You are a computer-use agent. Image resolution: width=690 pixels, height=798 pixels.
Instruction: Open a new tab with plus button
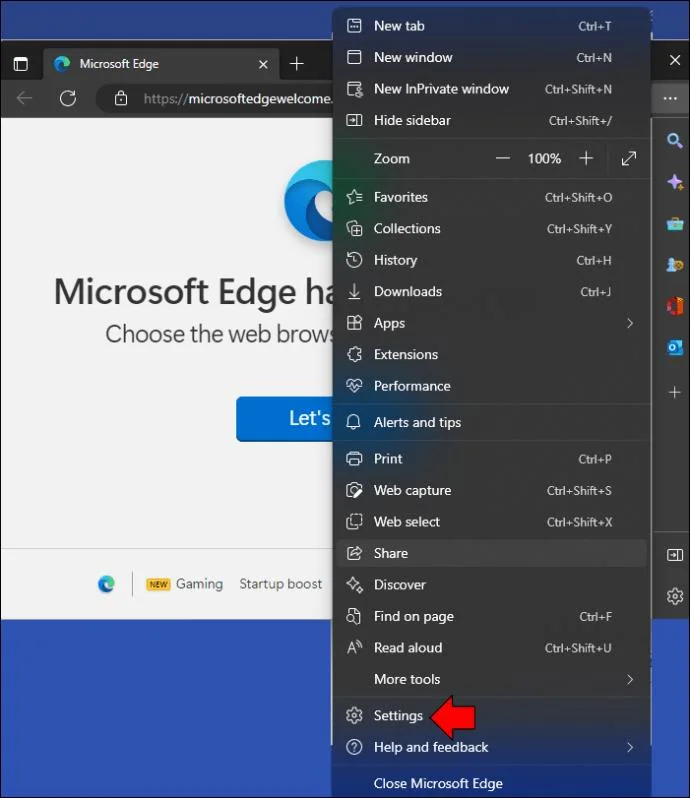(297, 64)
